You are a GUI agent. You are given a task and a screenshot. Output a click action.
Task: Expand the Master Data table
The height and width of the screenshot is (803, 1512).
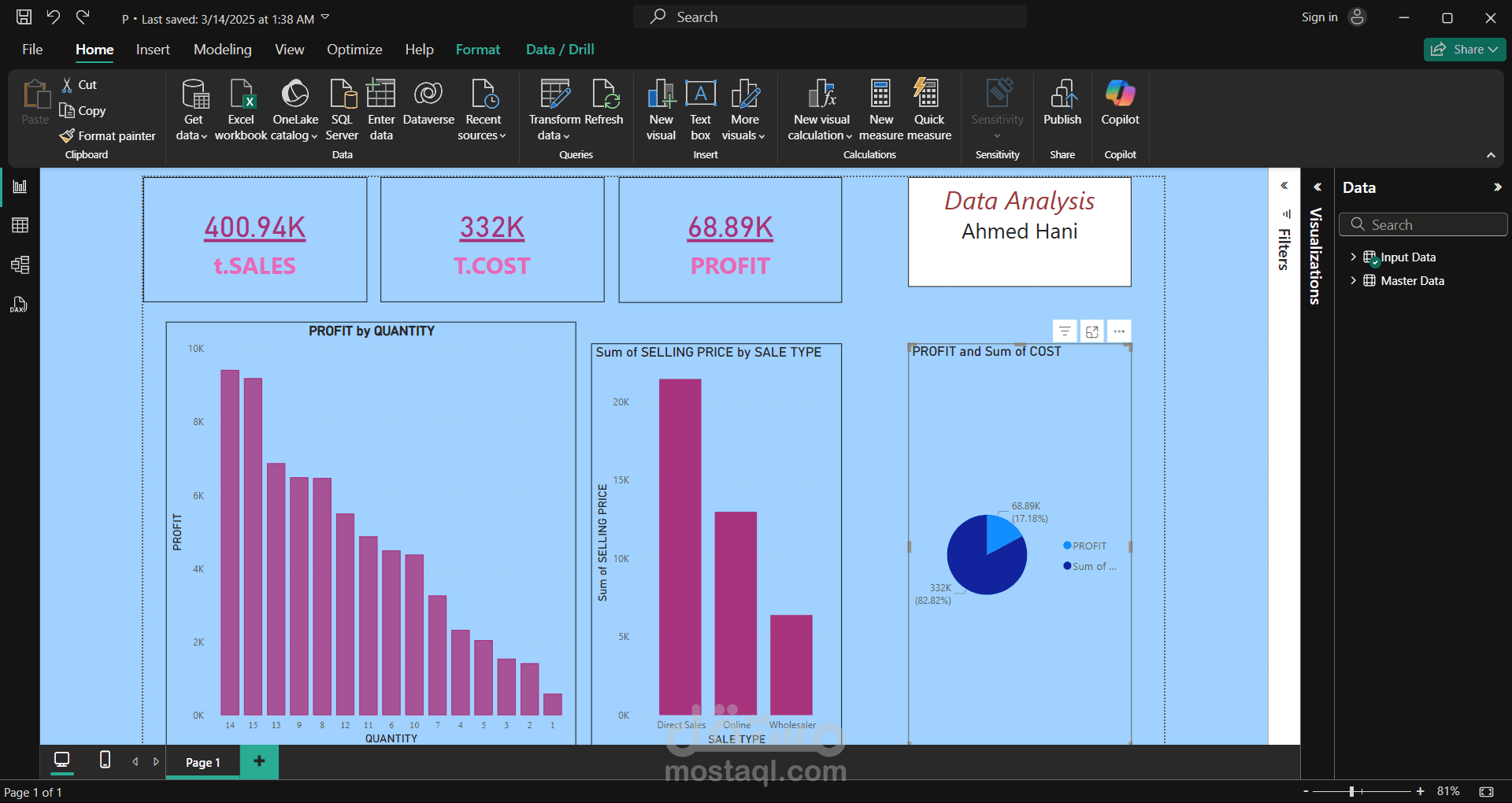tap(1353, 280)
